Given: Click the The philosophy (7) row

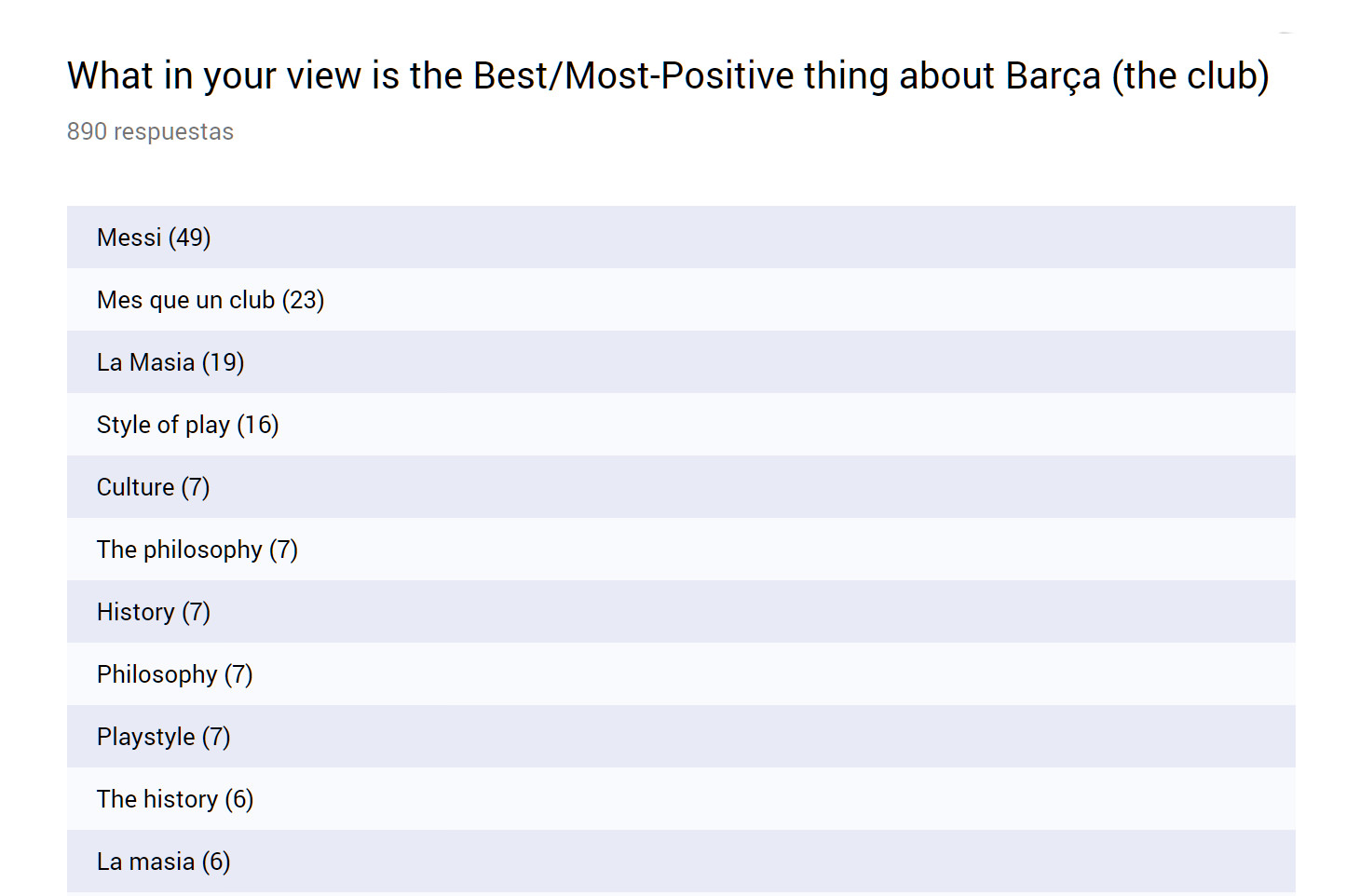Looking at the screenshot, I should [x=681, y=550].
